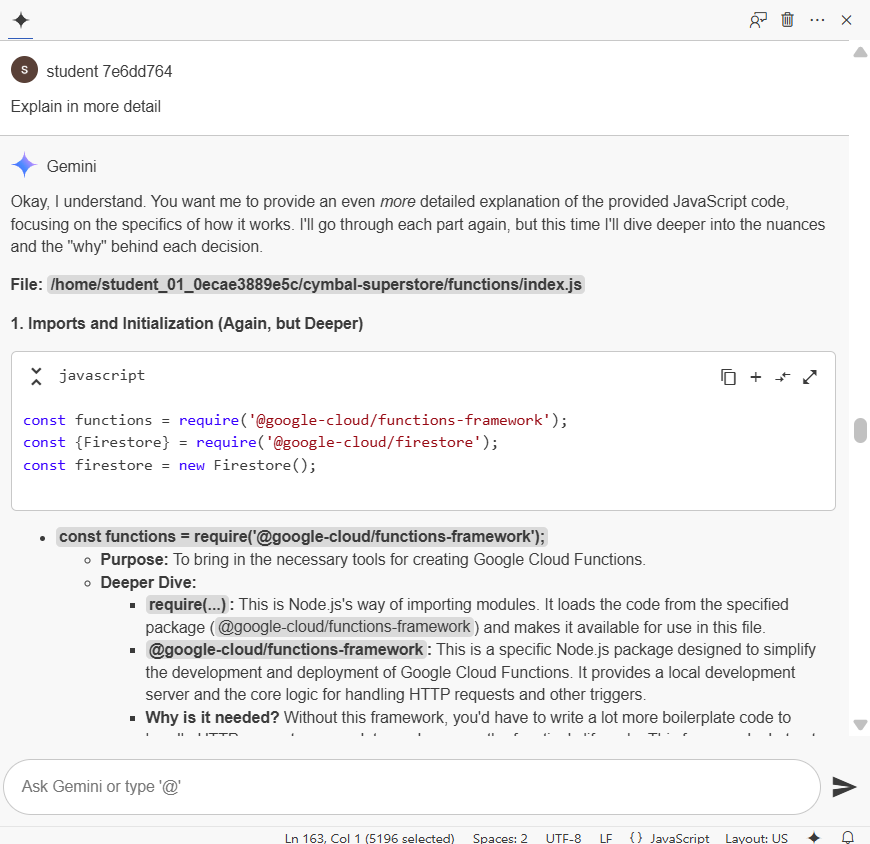Change encoding via UTF-8

(563, 837)
